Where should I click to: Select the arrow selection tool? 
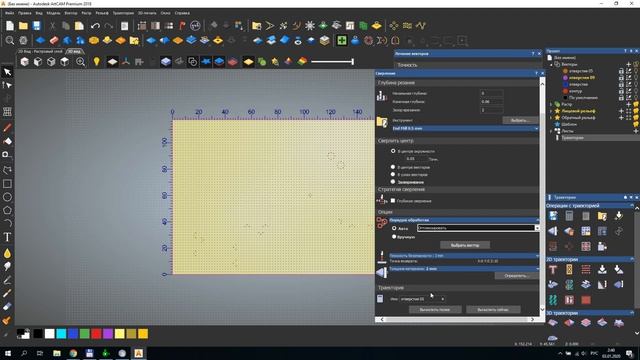[x=7, y=72]
